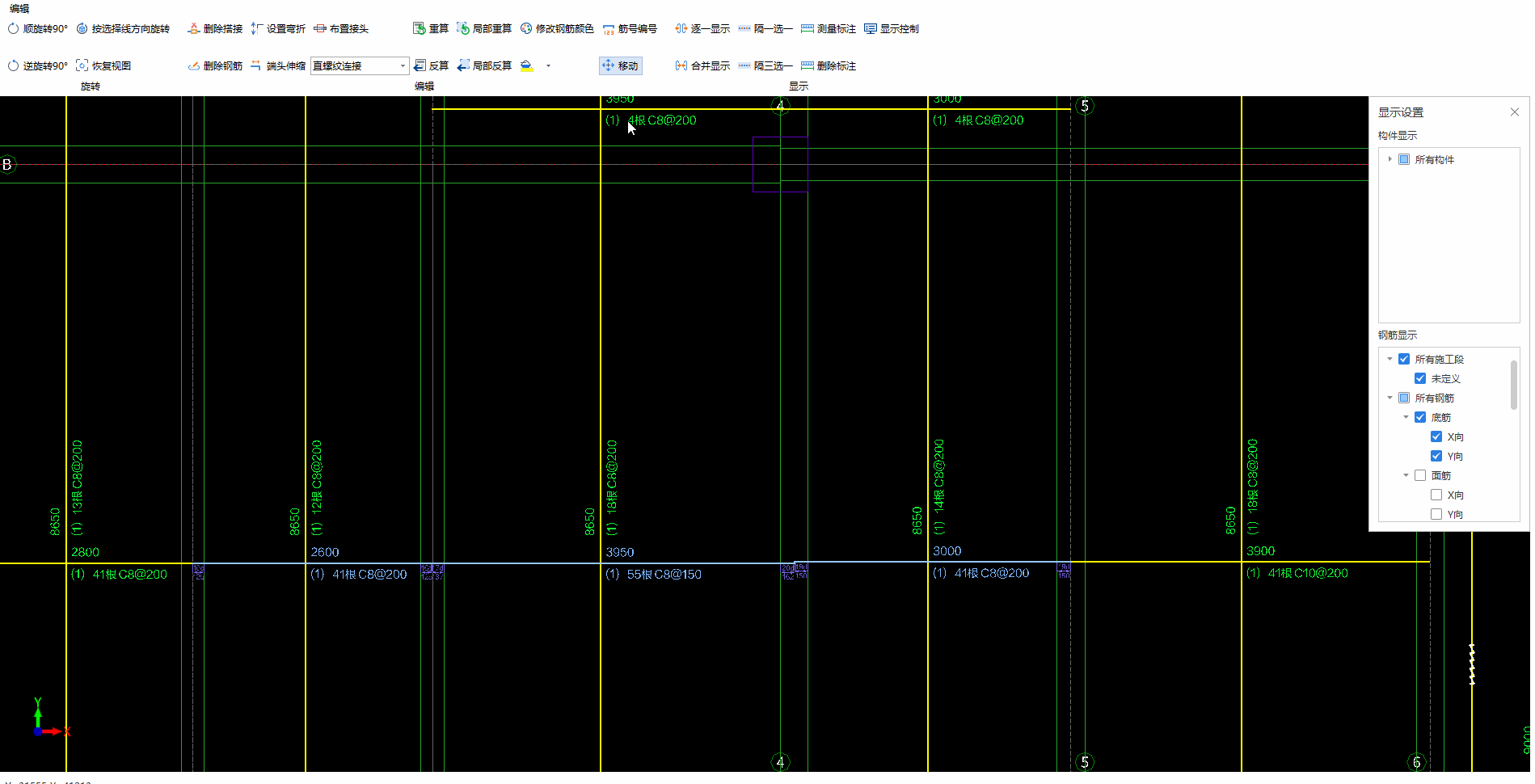The image size is (1535, 784).
Task: Click the 隔一选一 select alternate icon
Action: coord(744,29)
